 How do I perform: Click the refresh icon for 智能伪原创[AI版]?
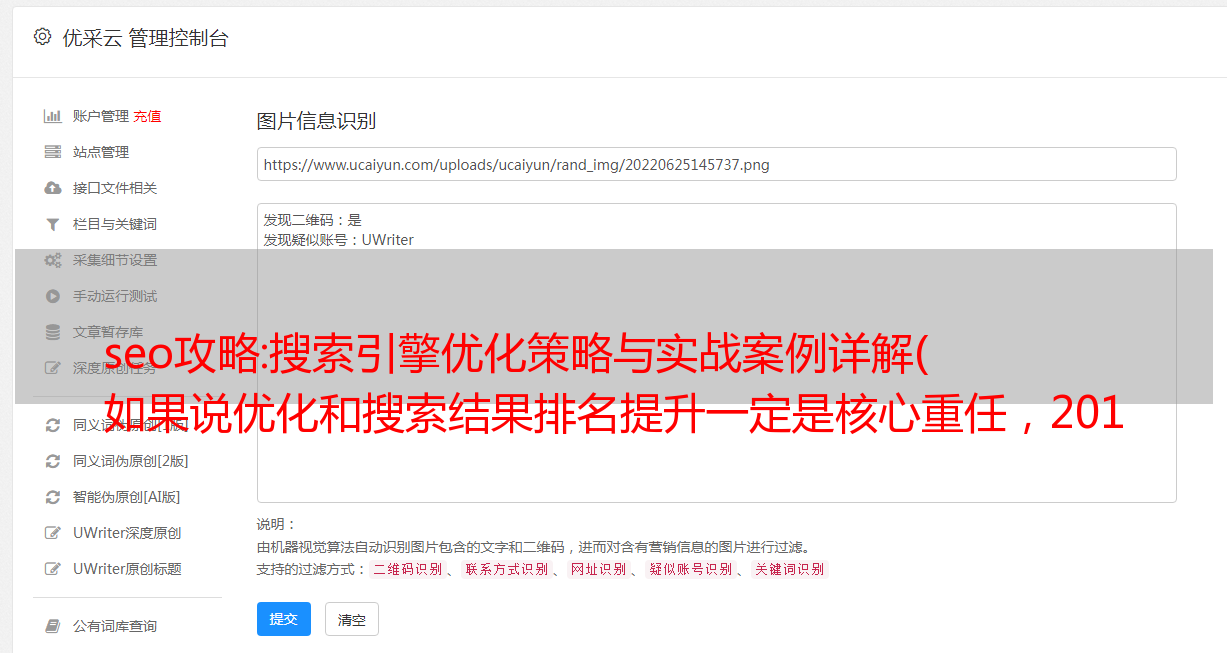coord(53,497)
